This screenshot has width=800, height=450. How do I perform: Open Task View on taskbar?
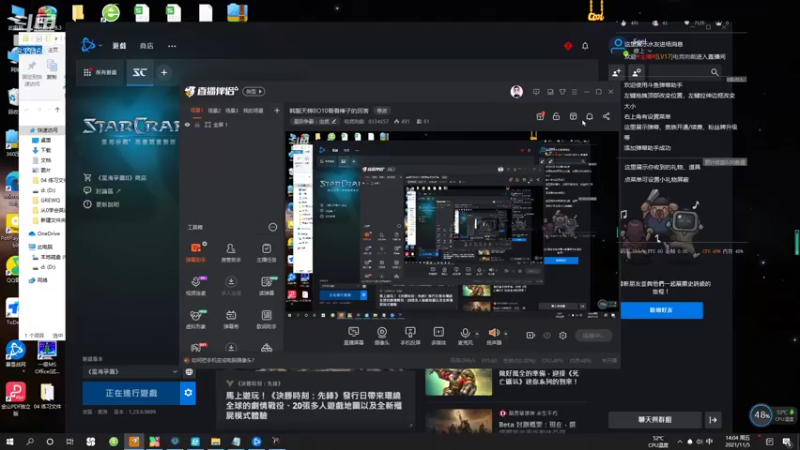[70, 441]
